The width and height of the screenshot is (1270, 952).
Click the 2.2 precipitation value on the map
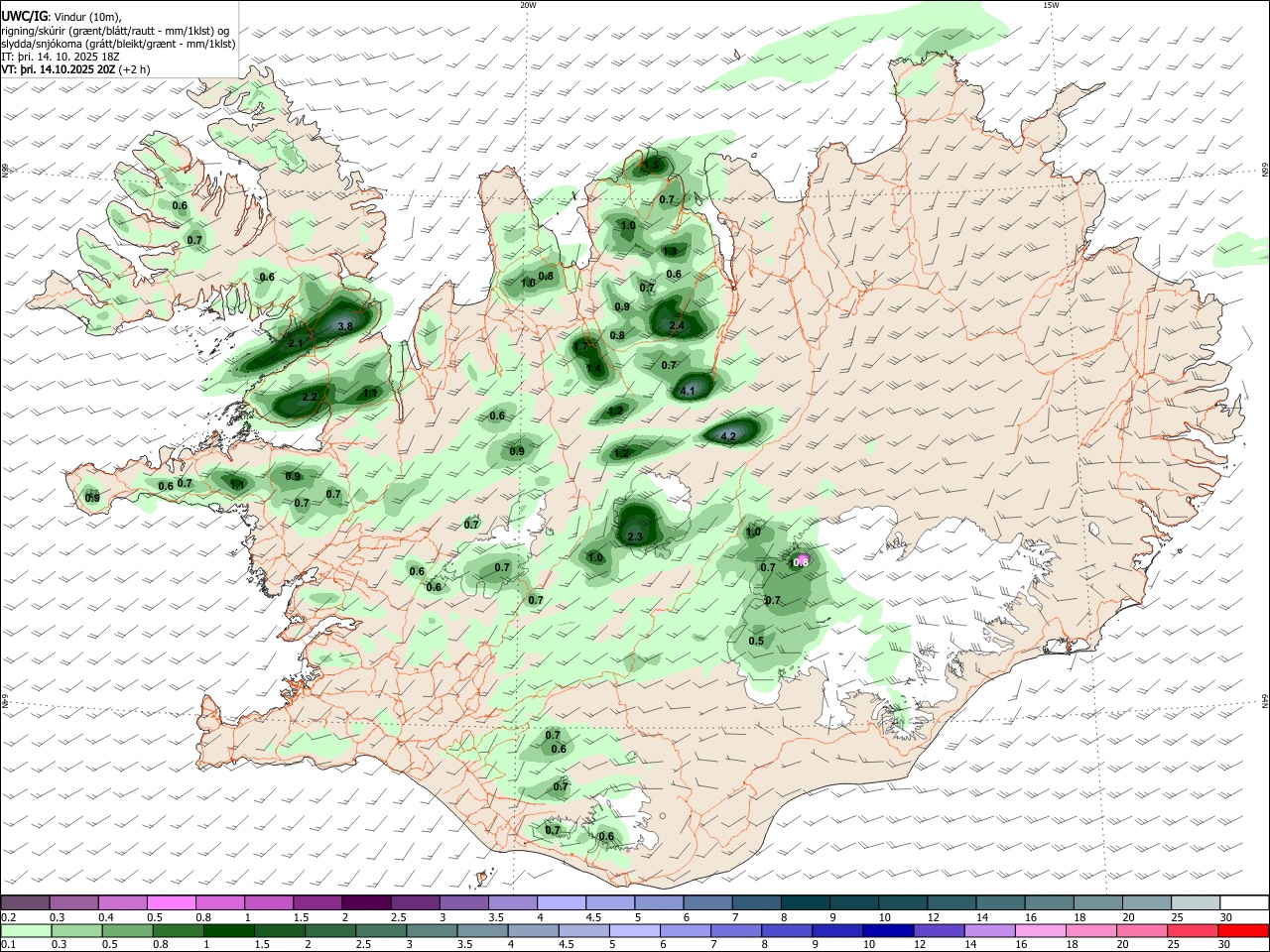310,397
